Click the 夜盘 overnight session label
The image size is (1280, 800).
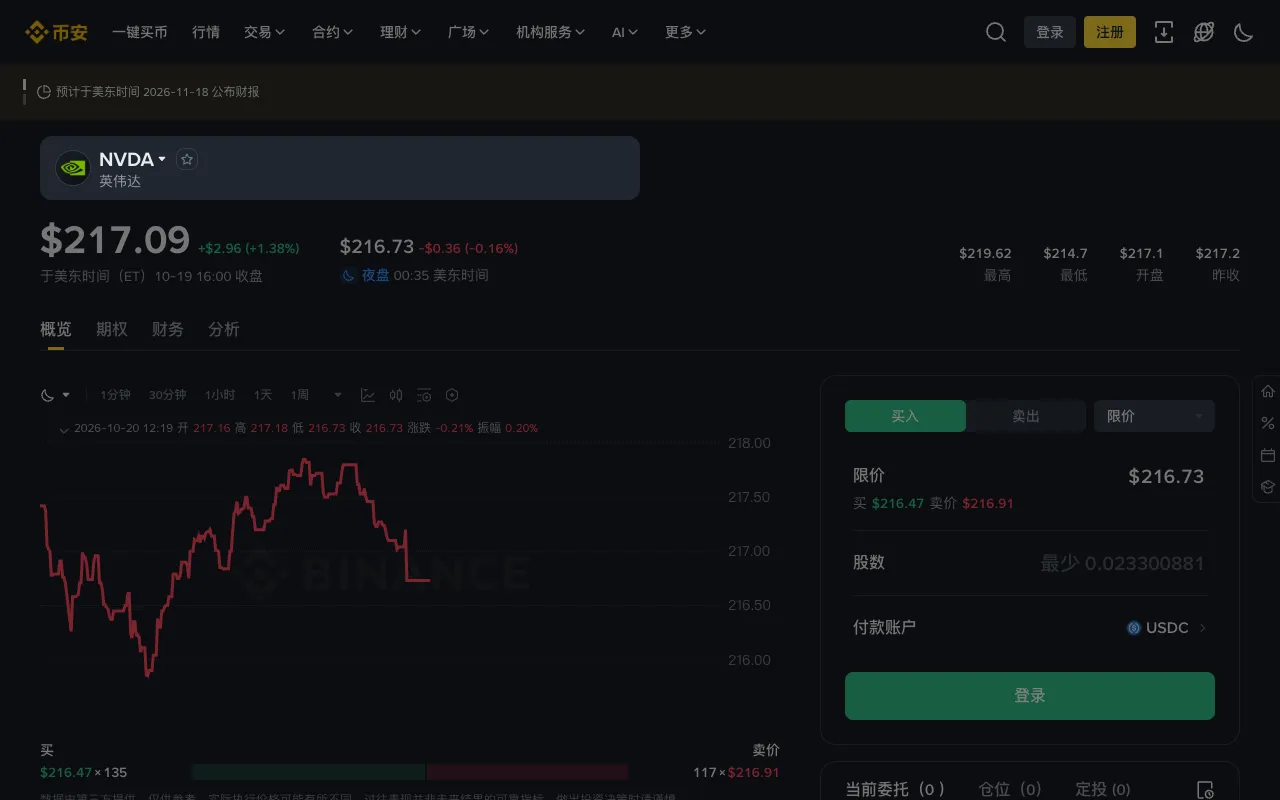376,275
